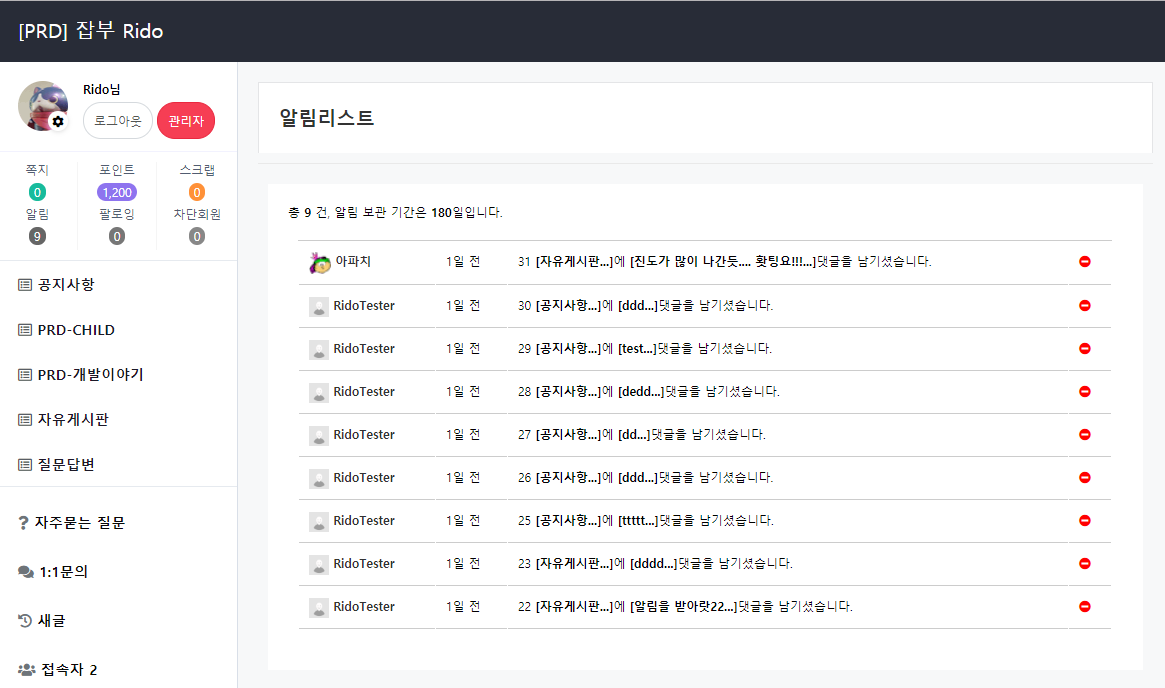Click the 쪽지 count badge
This screenshot has width=1165, height=688.
click(x=37, y=192)
